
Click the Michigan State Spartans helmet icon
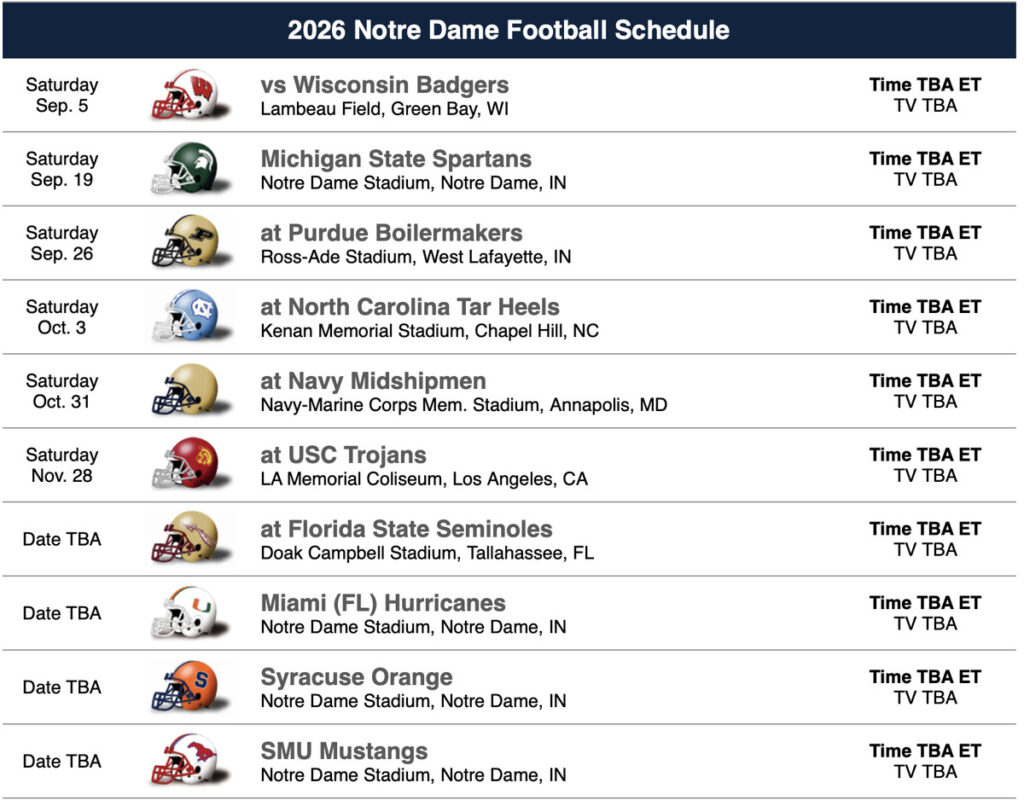(x=185, y=169)
